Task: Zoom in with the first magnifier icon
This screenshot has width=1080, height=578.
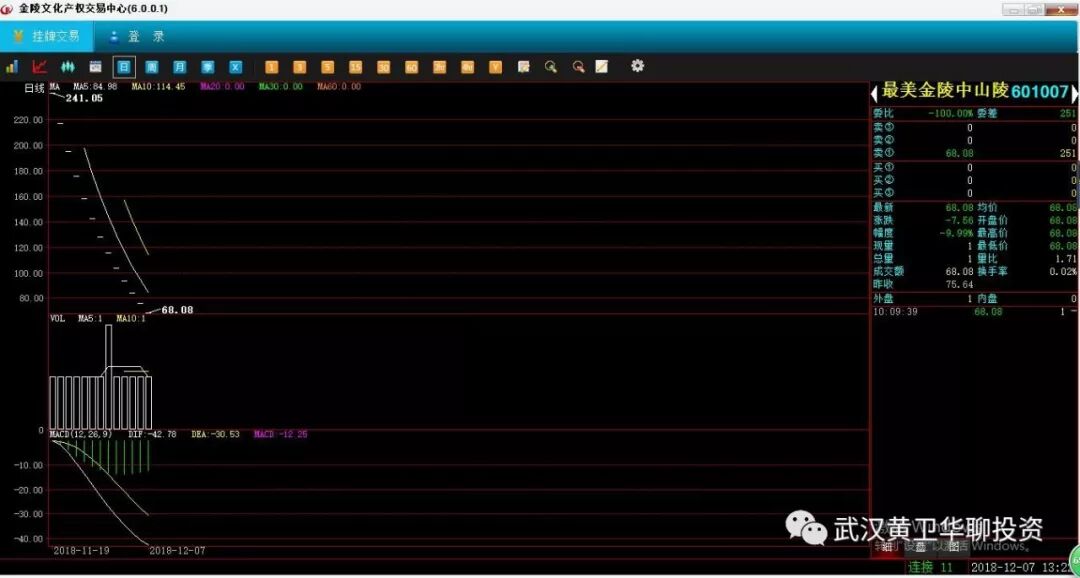Action: 550,67
